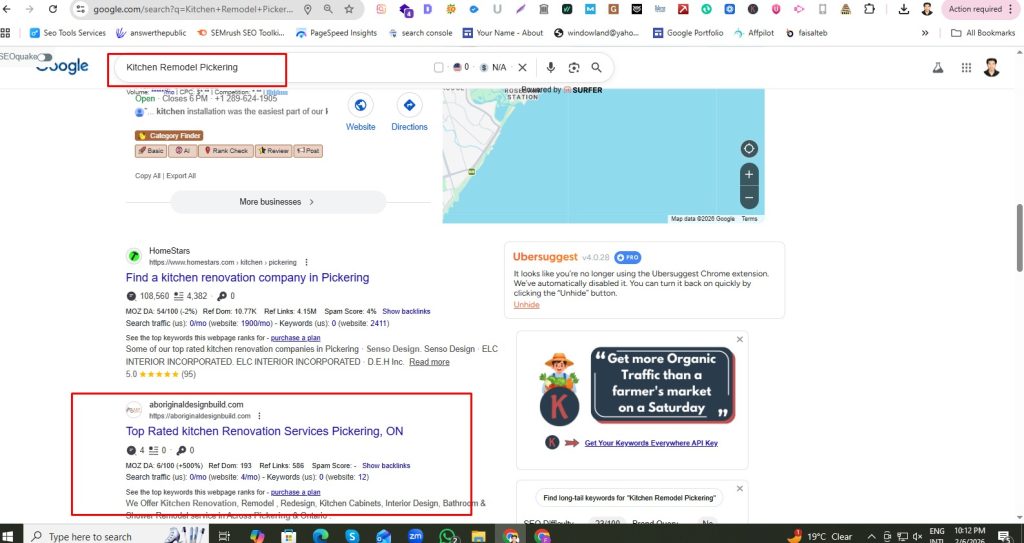The height and width of the screenshot is (543, 1024).
Task: Expand the hidden bookmarks chevron
Action: click(x=925, y=33)
